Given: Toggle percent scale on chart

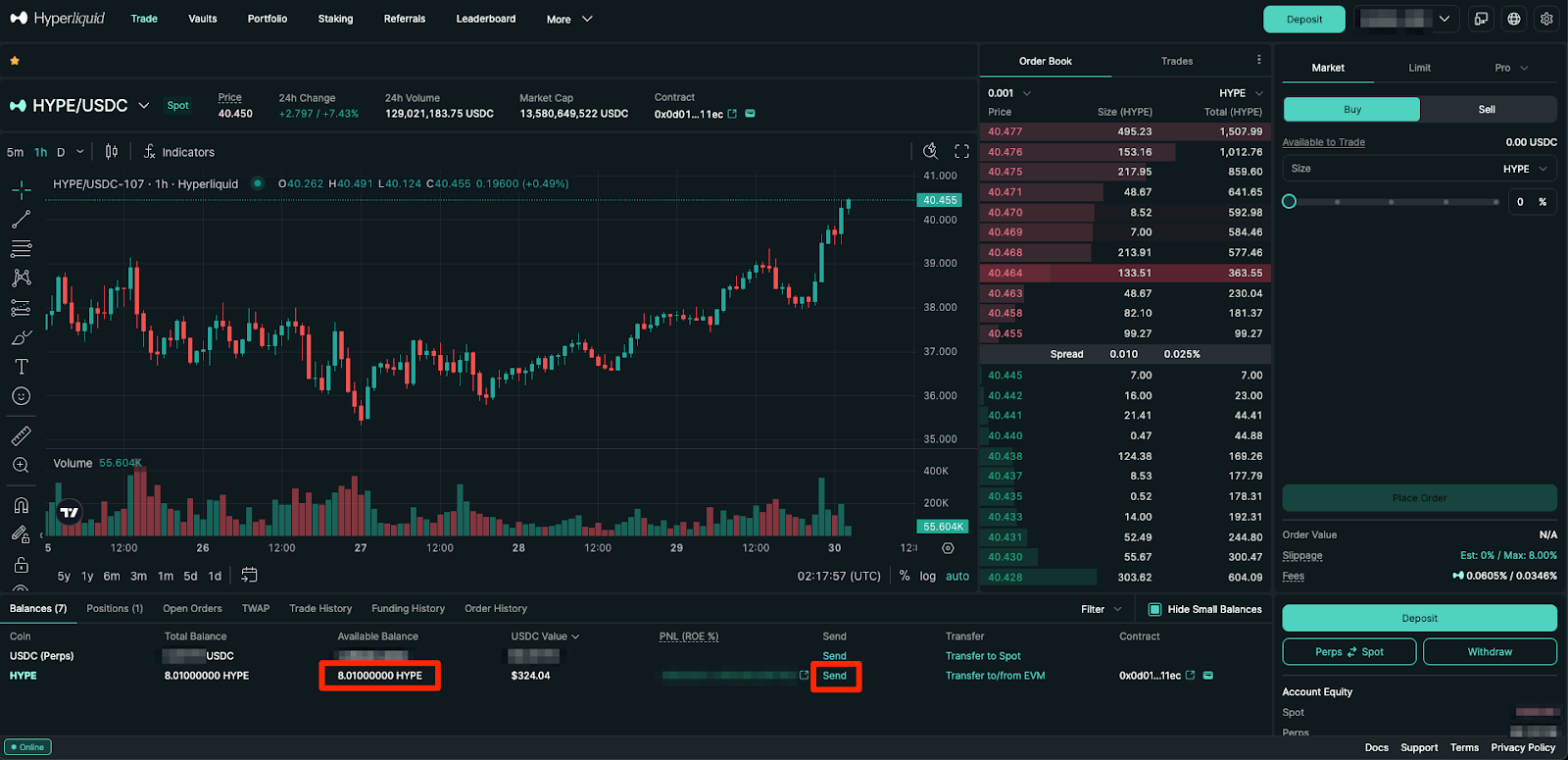Looking at the screenshot, I should click(905, 576).
